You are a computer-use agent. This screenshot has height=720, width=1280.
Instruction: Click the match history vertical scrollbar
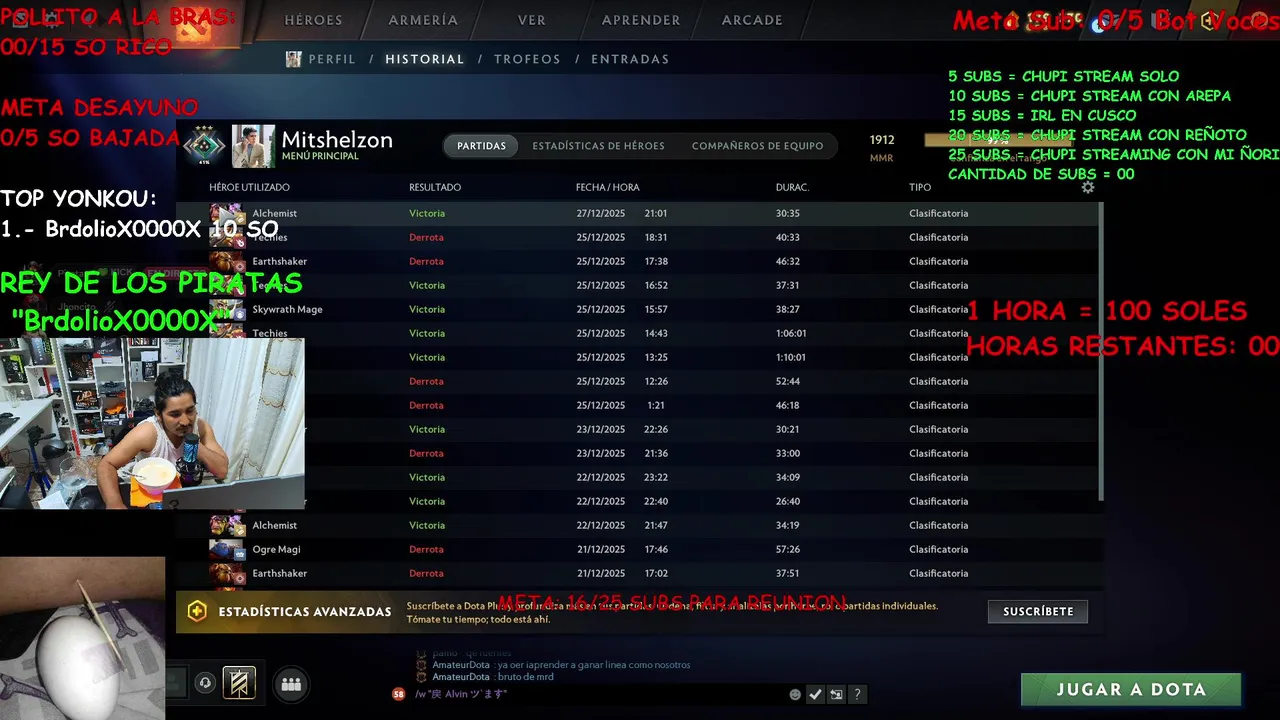(1101, 352)
